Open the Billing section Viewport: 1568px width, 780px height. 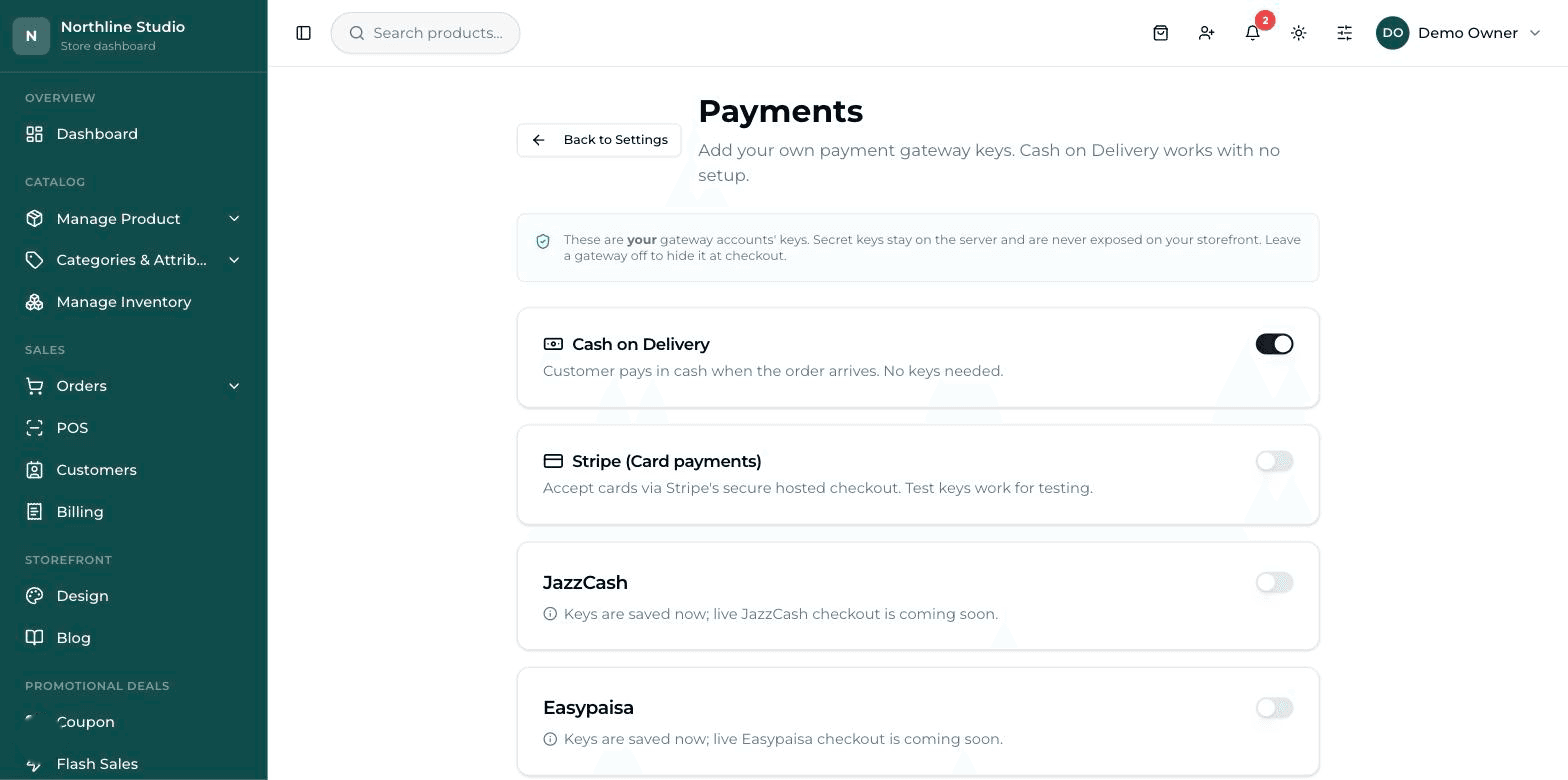pos(133,512)
